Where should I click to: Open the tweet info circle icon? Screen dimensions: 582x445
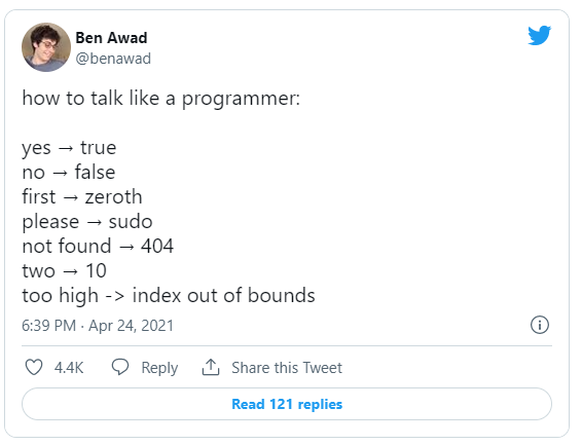539,325
